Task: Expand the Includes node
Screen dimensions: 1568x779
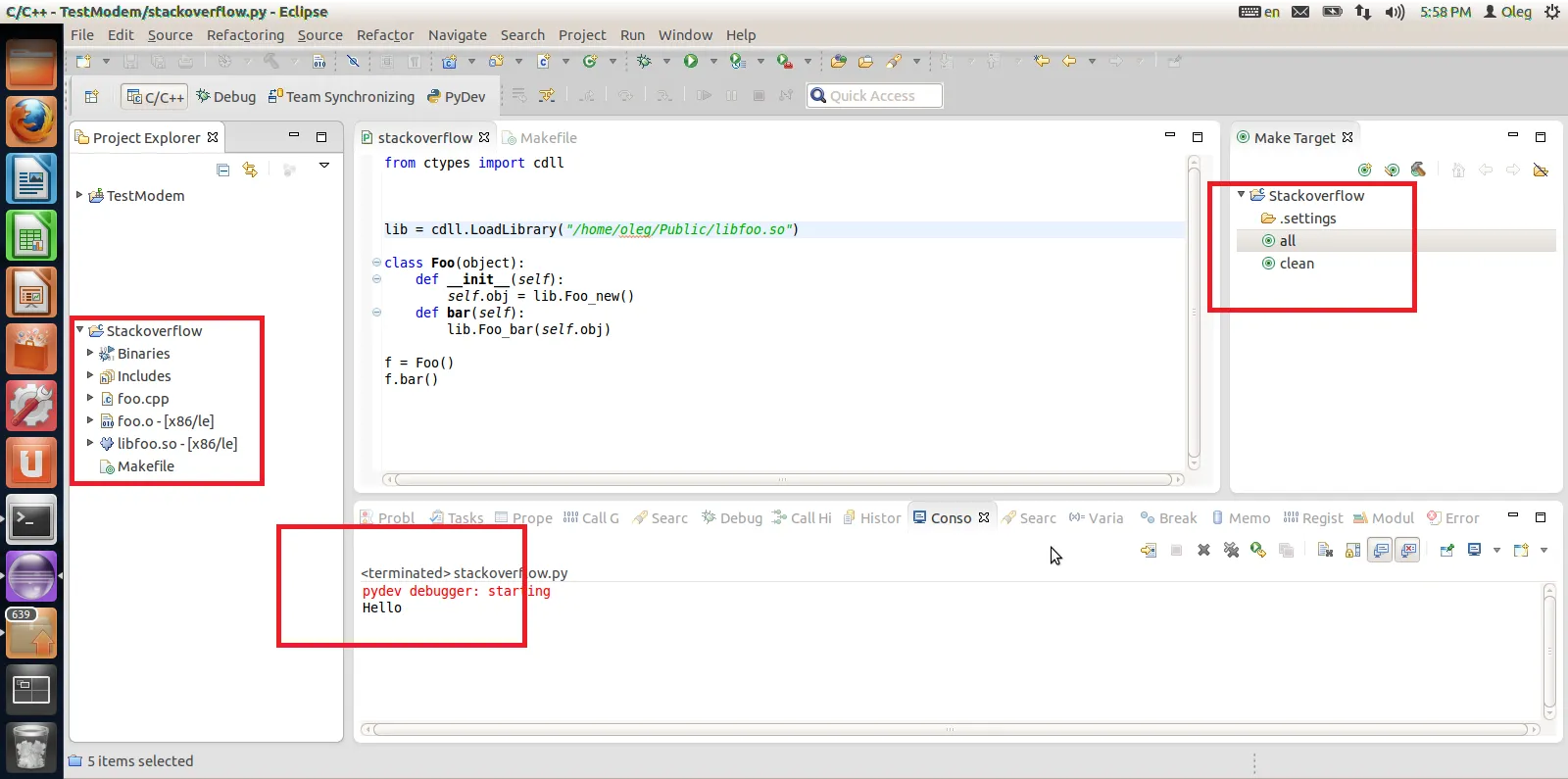Action: [x=90, y=375]
